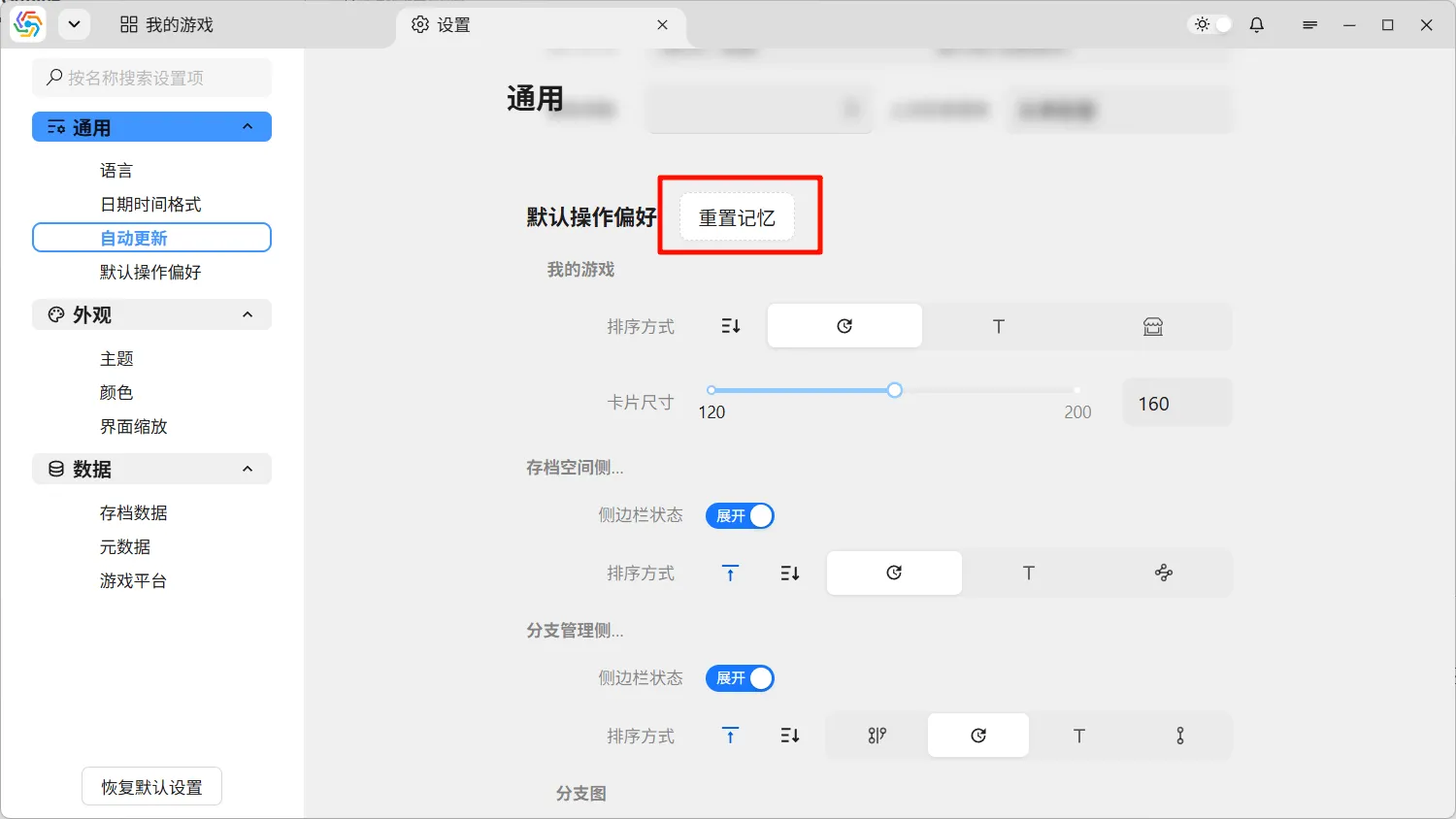Image resolution: width=1456 pixels, height=819 pixels.
Task: Select store icon sort for 我的游戏
Action: (1153, 327)
